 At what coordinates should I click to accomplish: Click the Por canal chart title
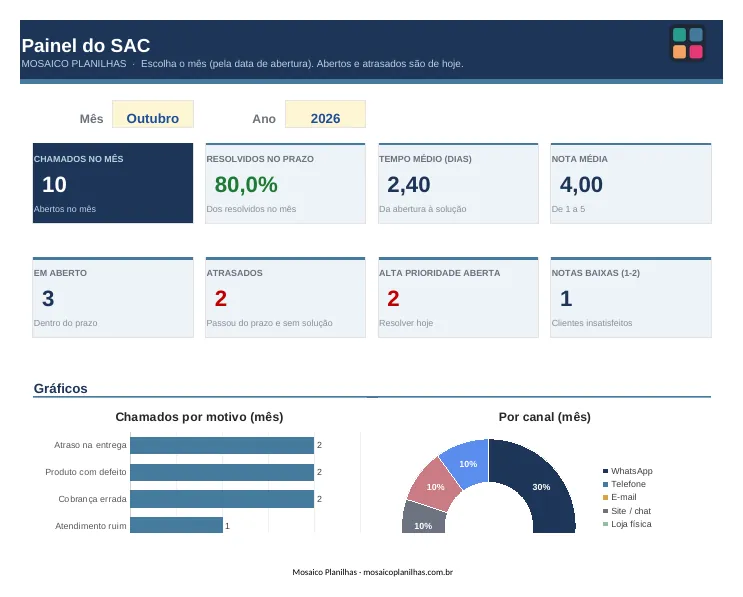[544, 417]
